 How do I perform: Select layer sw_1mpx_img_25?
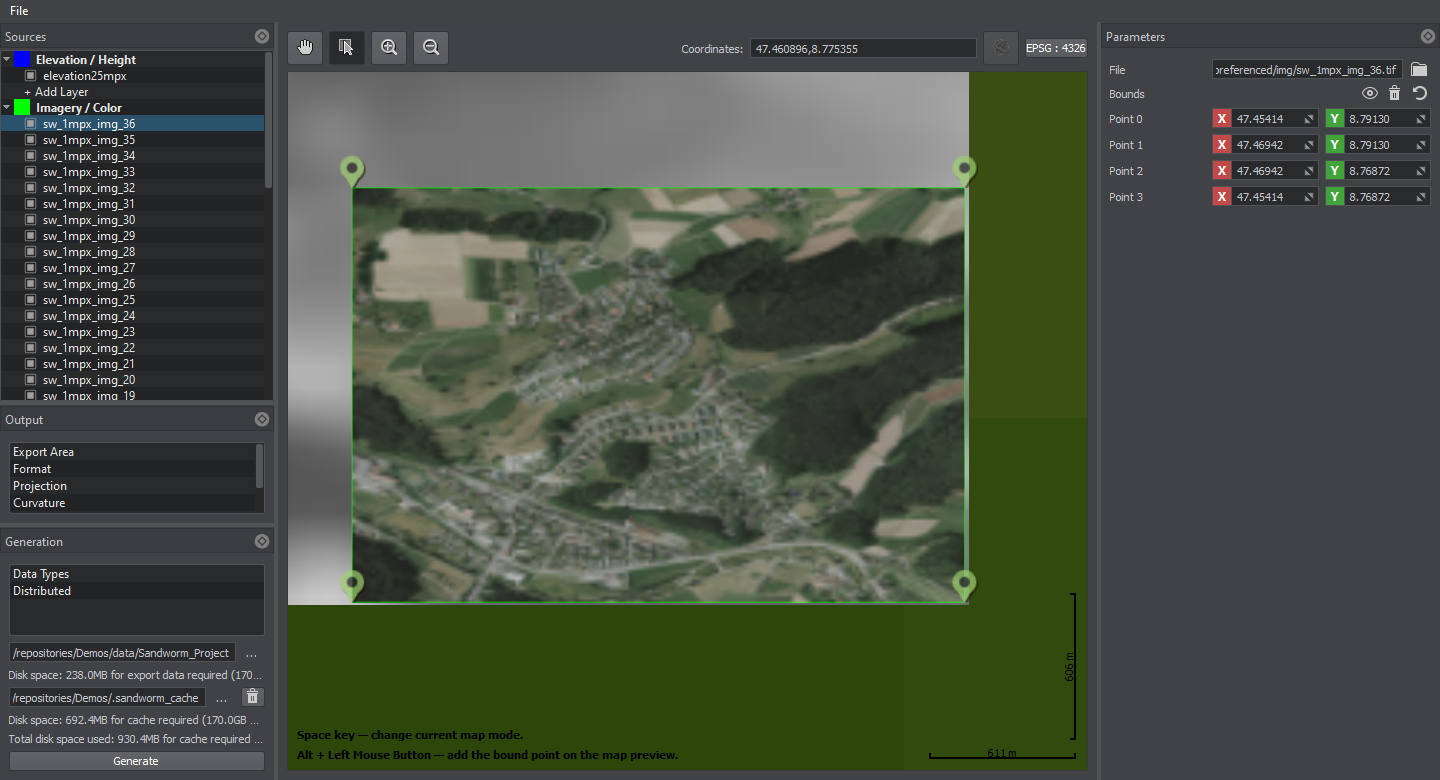88,300
